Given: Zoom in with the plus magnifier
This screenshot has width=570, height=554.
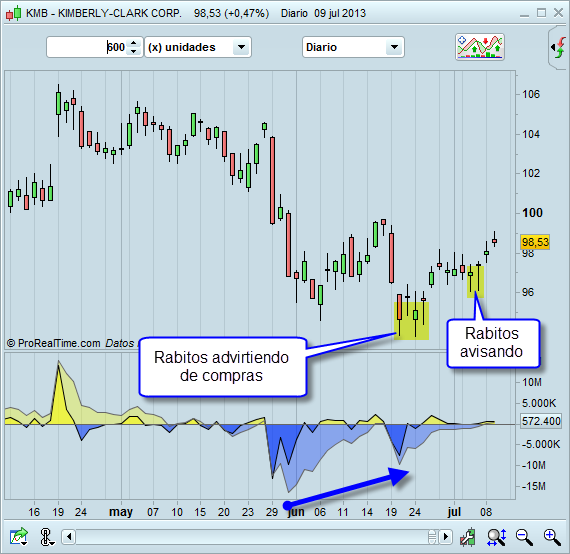Looking at the screenshot, I should [552, 537].
